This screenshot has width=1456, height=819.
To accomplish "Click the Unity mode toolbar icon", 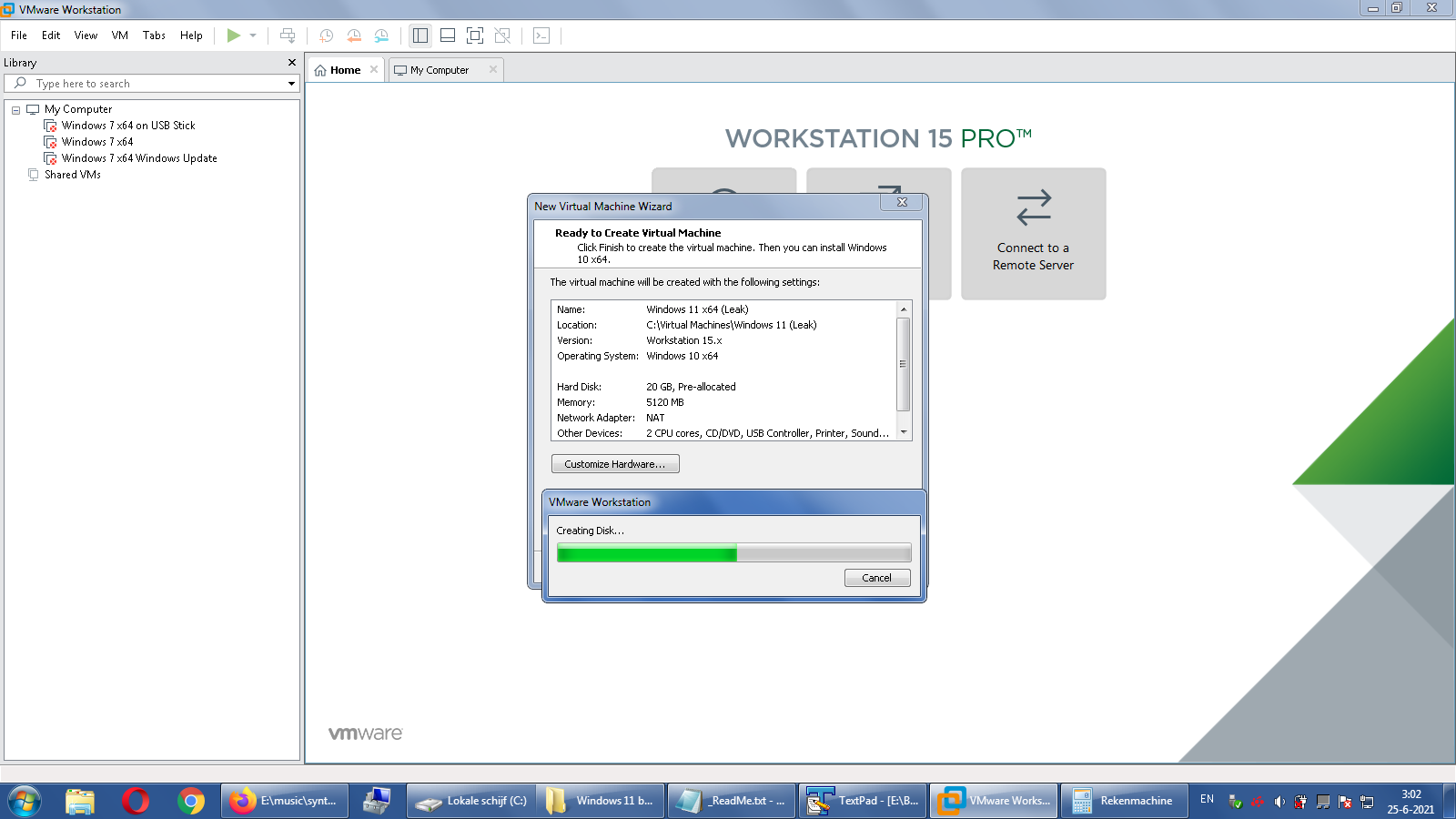I will pos(502,35).
